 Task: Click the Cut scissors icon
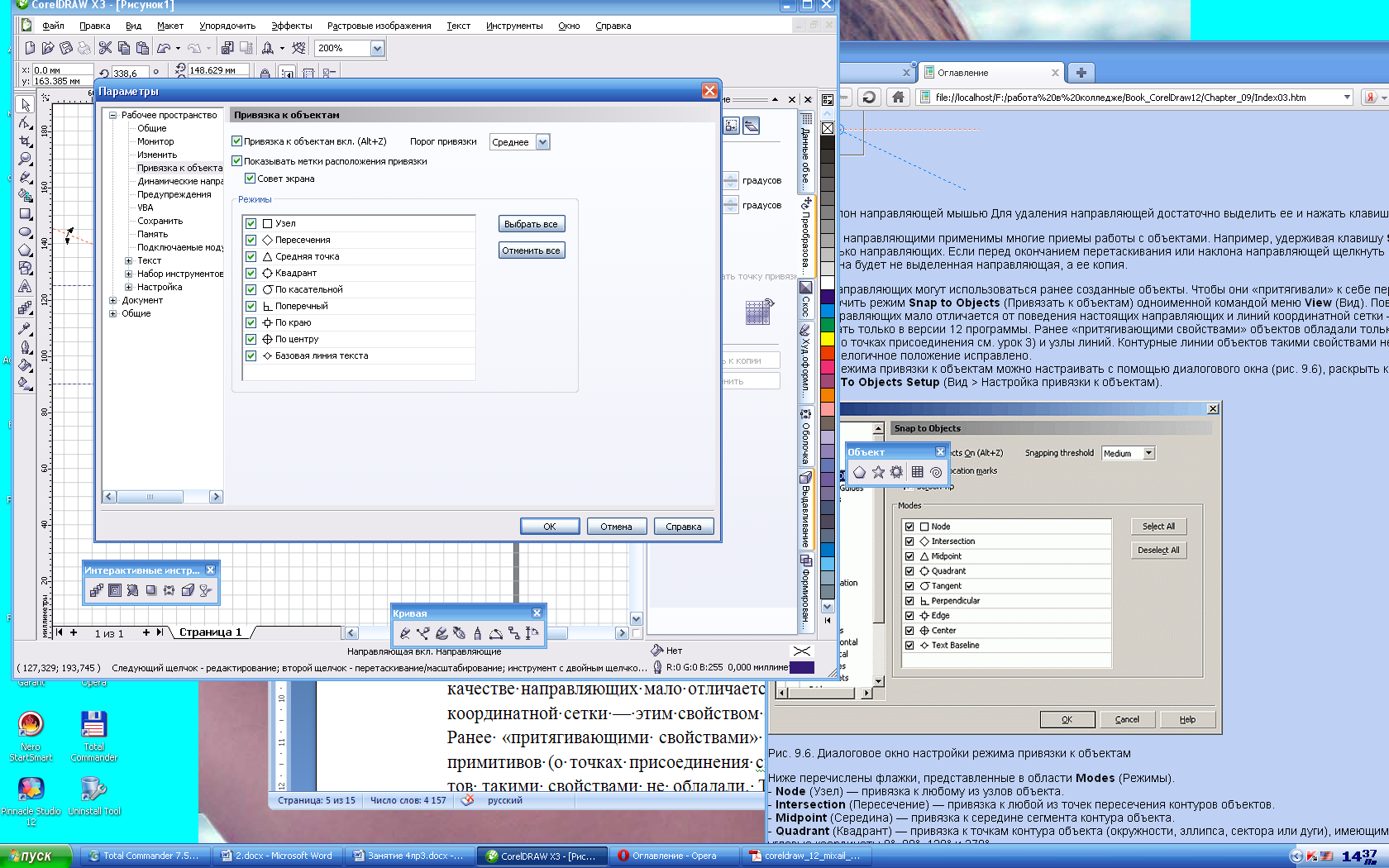click(x=105, y=48)
